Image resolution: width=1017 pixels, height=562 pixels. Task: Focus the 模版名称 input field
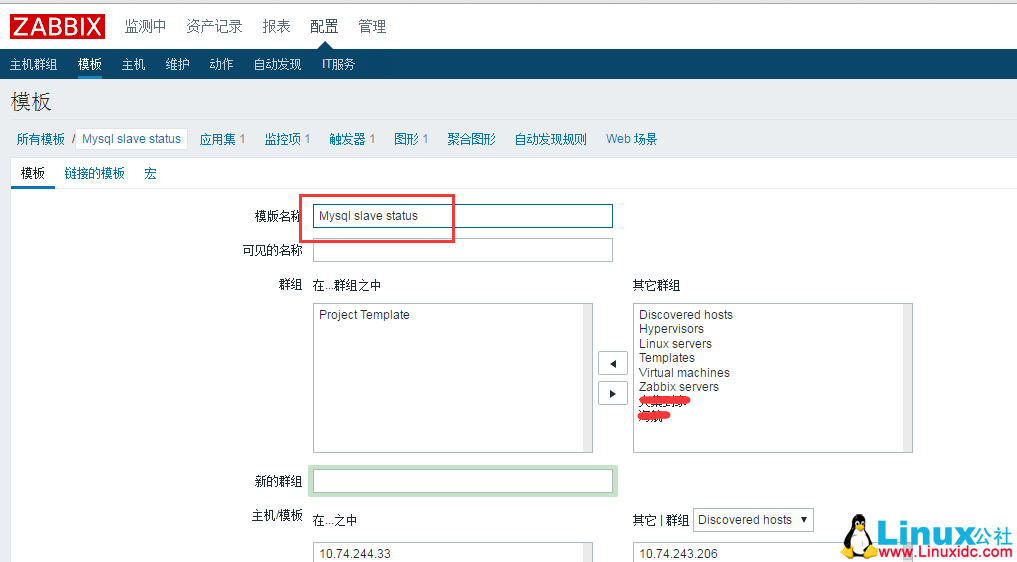point(462,216)
